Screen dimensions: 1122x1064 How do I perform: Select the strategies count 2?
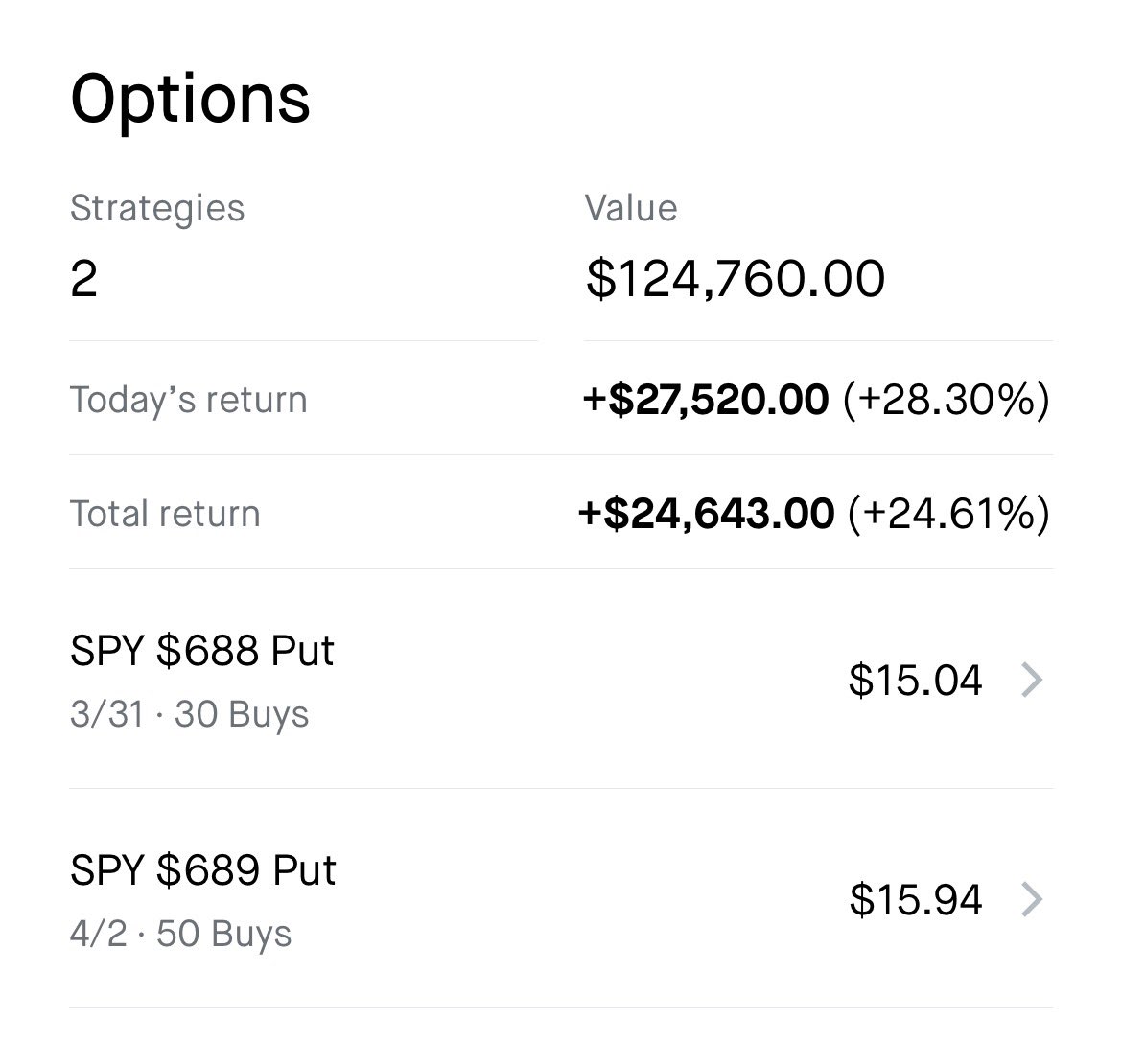click(x=83, y=279)
